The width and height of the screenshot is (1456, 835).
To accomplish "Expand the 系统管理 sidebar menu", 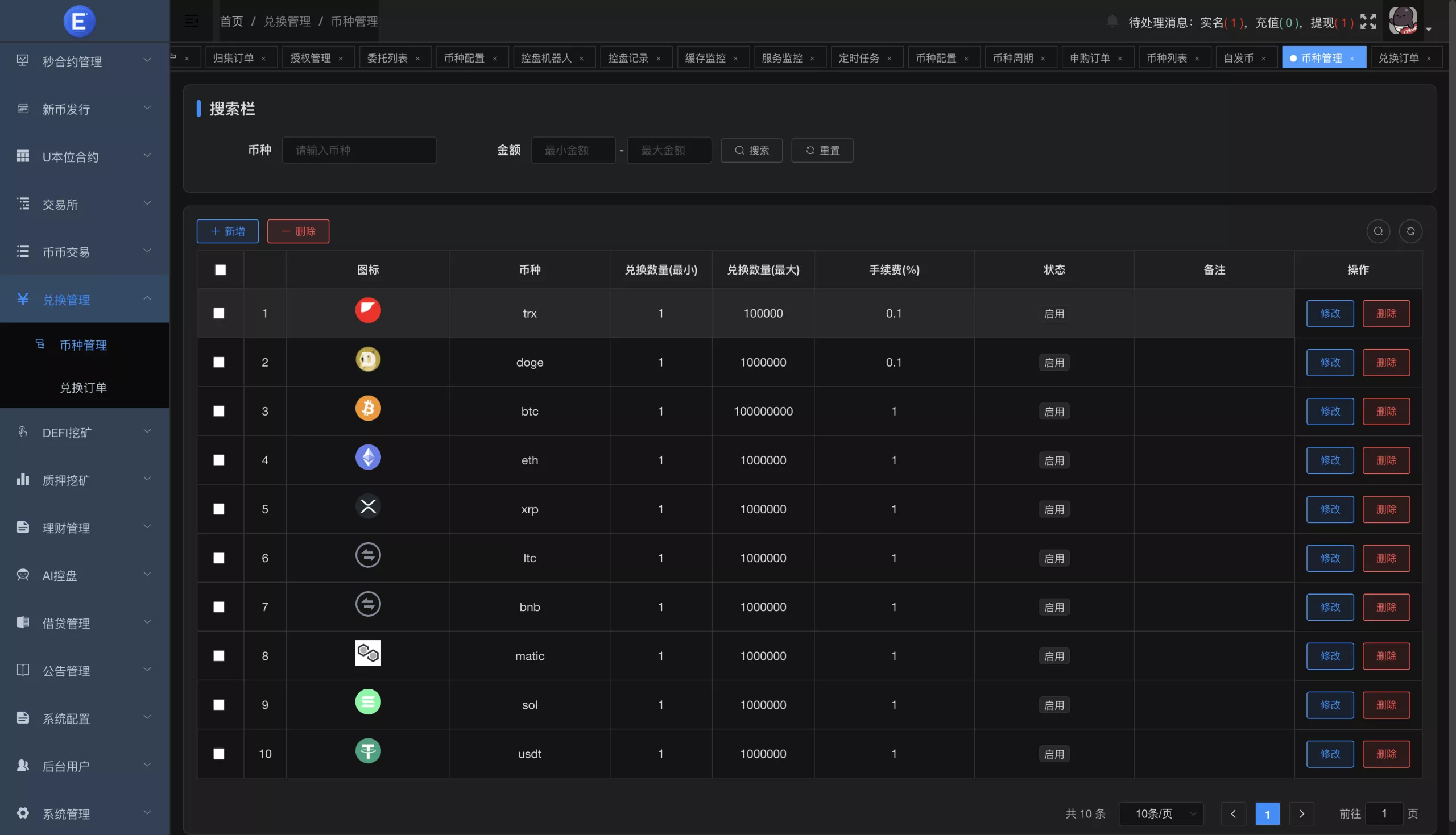I will coord(65,813).
